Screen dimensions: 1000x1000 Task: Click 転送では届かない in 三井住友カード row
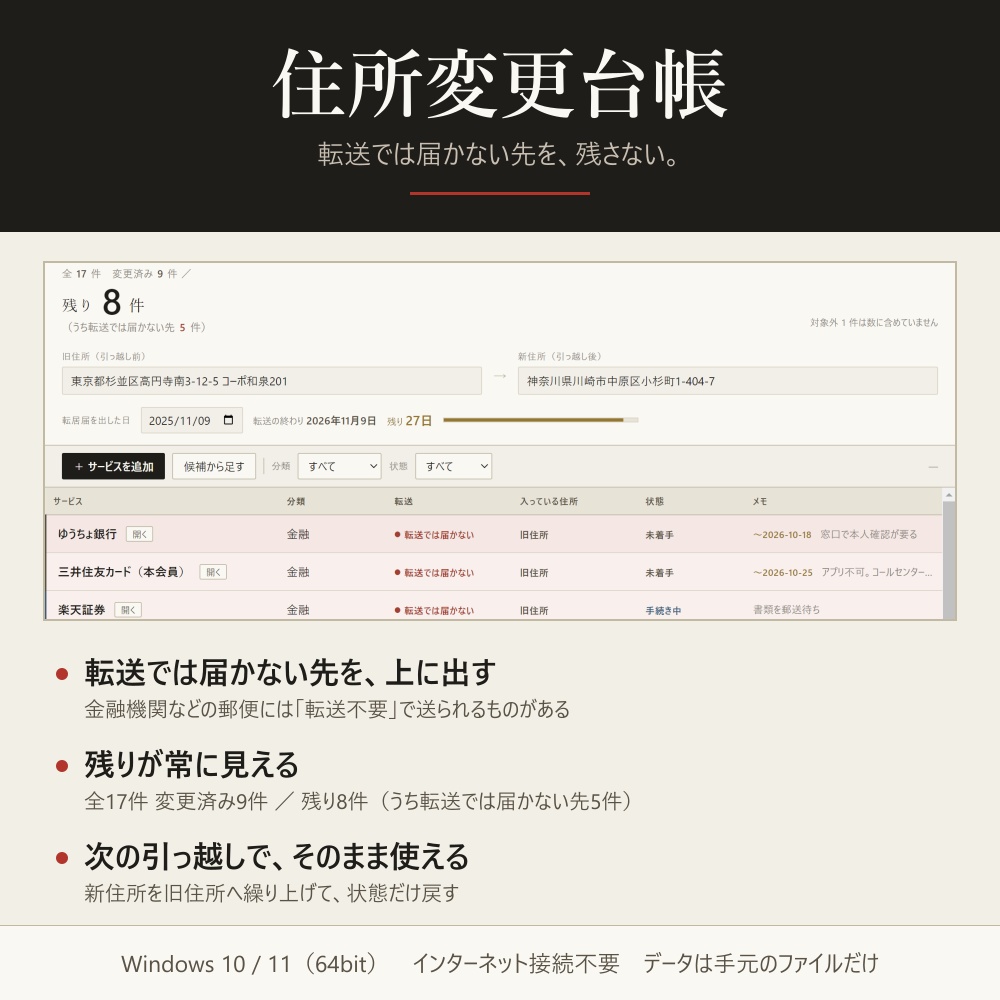434,573
